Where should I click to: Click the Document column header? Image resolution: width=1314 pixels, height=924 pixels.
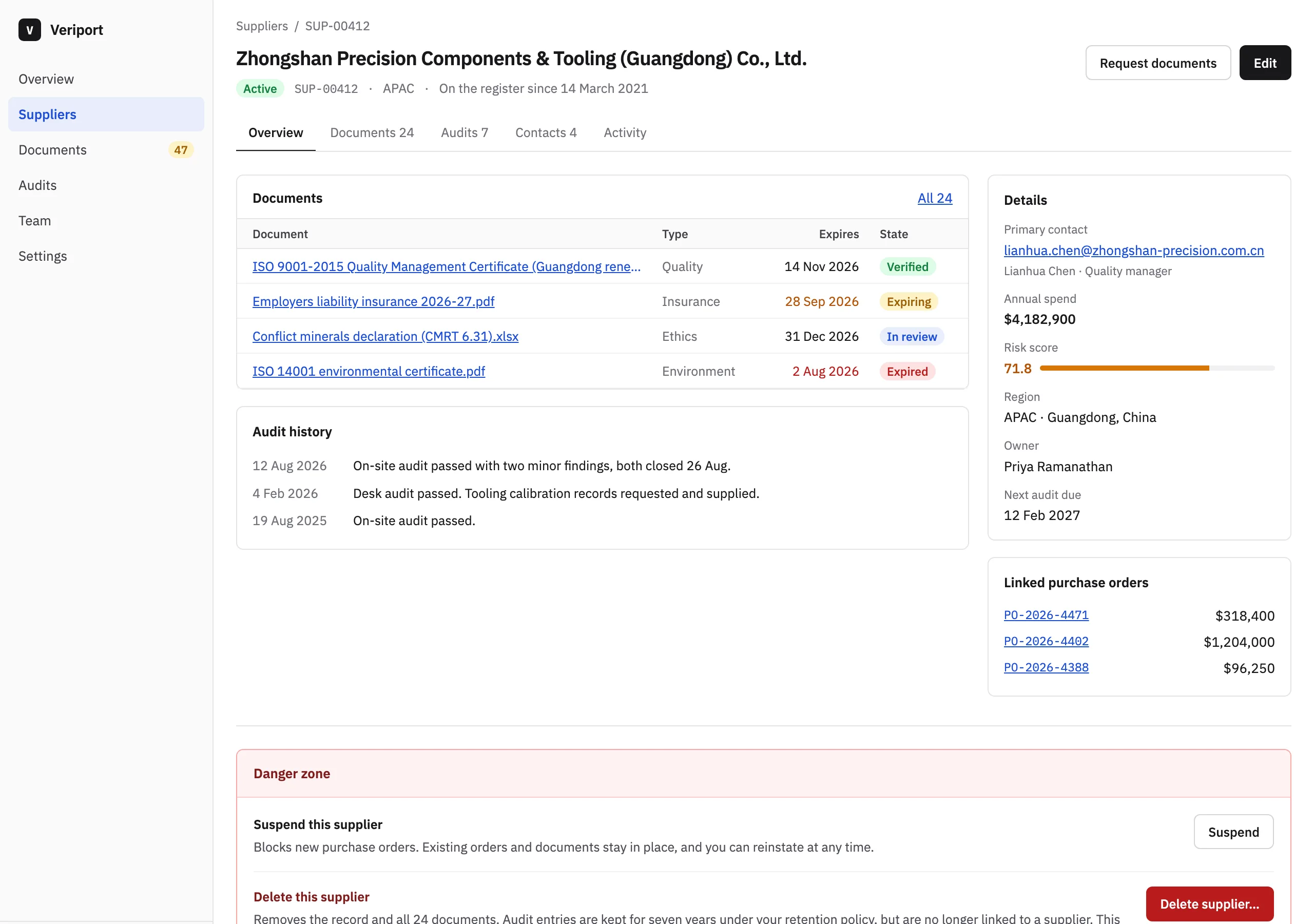tap(280, 234)
